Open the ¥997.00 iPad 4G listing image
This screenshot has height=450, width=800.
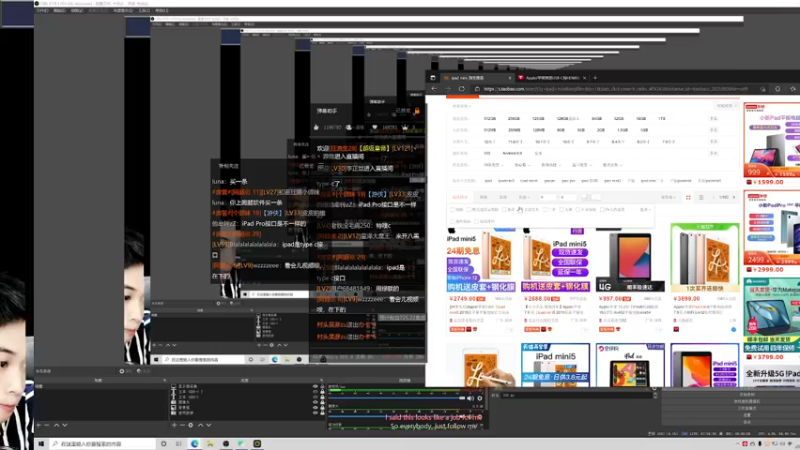coord(630,260)
